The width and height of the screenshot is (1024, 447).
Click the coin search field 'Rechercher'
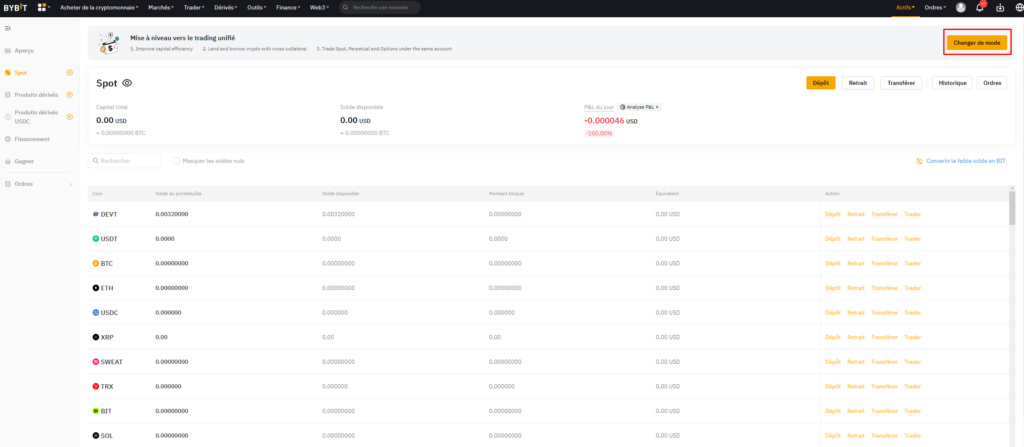tap(125, 160)
